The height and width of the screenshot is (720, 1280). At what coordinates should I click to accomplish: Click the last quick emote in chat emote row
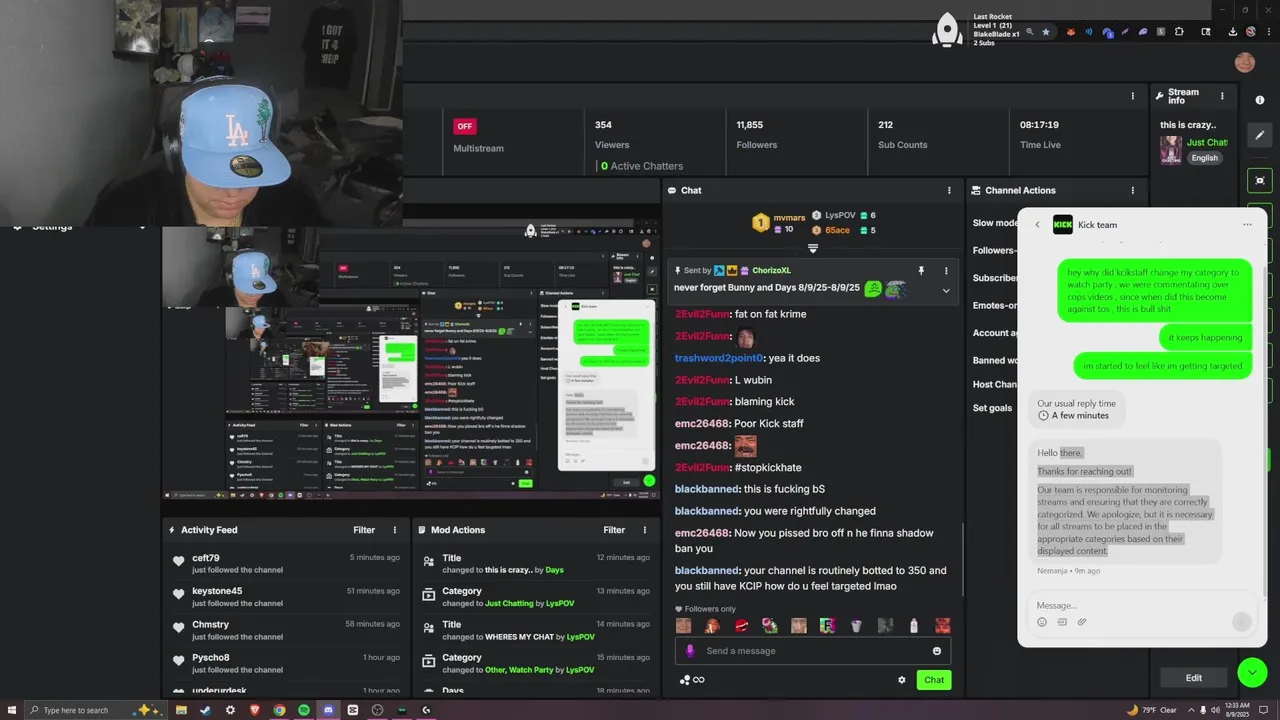click(942, 626)
